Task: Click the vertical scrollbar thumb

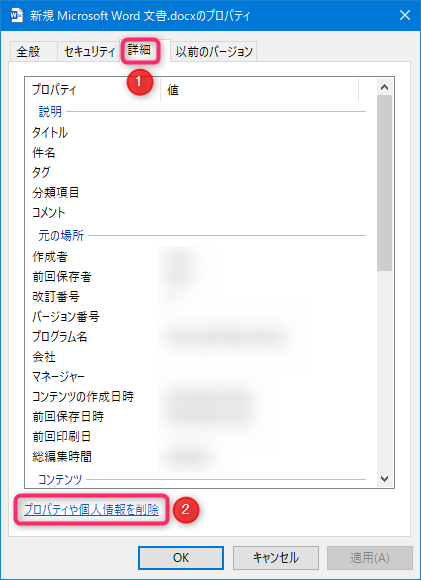Action: pos(384,183)
